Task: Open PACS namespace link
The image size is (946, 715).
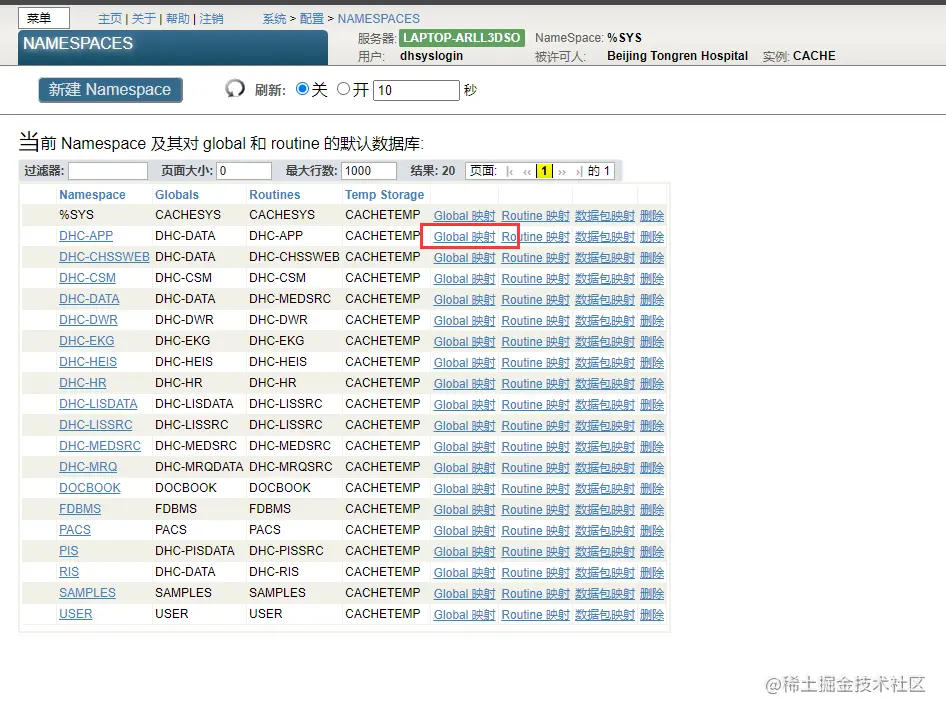Action: click(75, 530)
